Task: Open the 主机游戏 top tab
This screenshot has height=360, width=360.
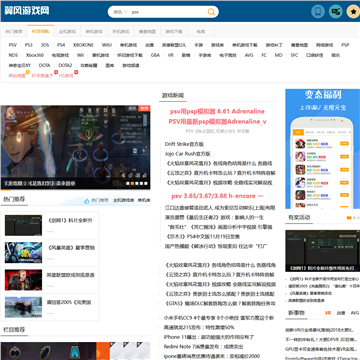Action: (67, 32)
